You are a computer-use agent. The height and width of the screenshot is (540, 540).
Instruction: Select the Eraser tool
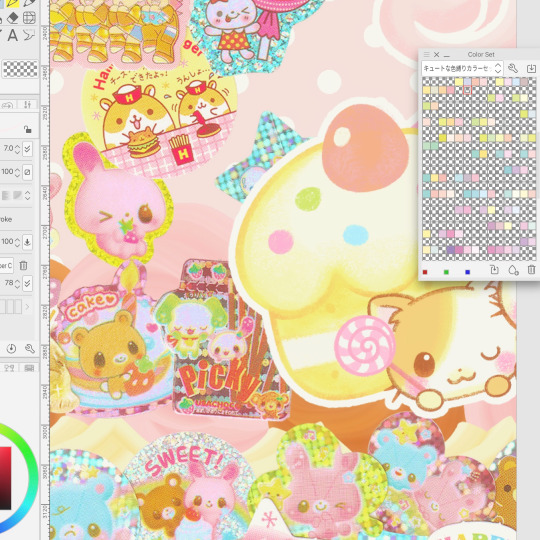tap(13, 18)
